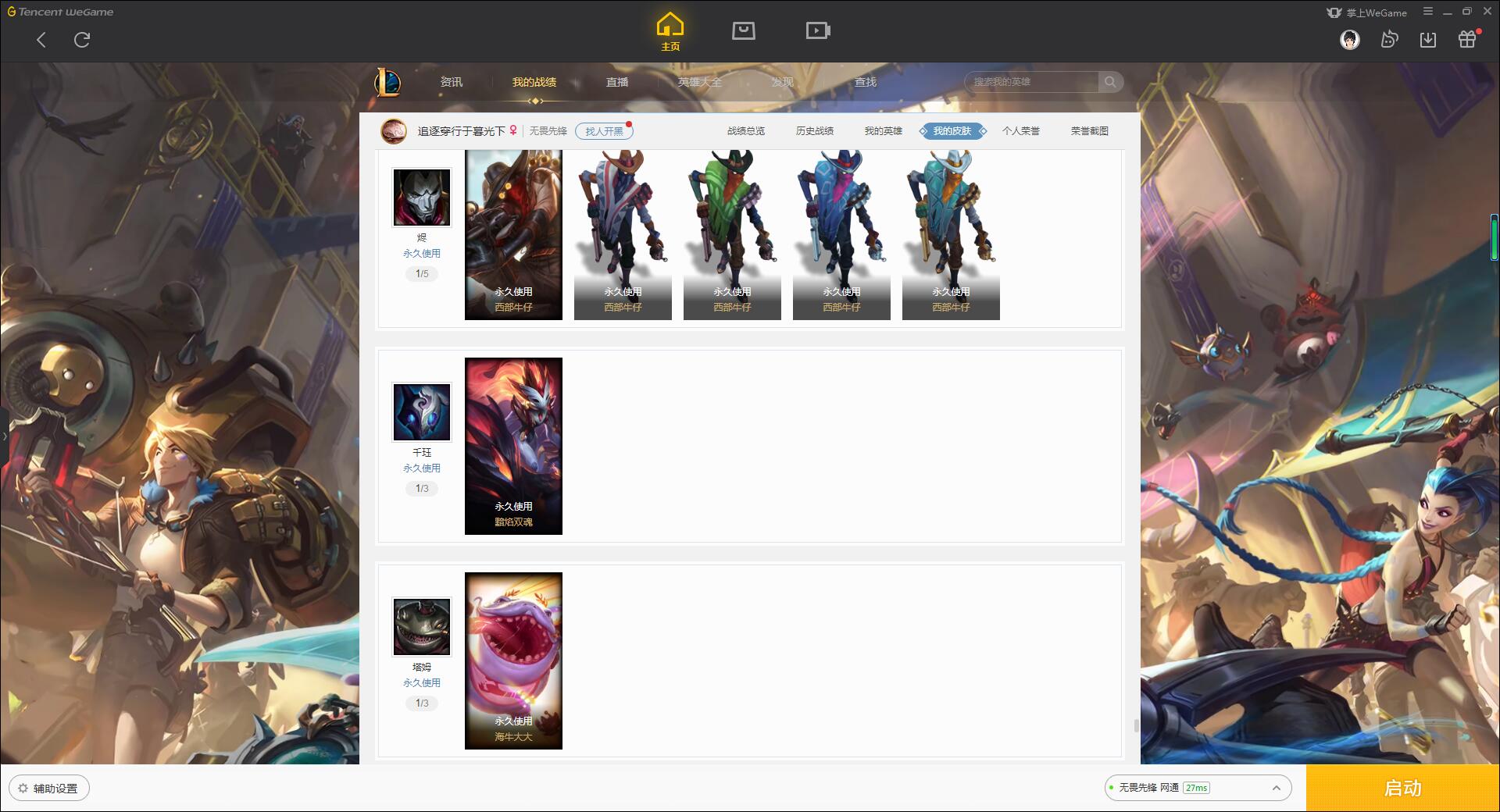The image size is (1500, 812).
Task: Click 1/3 count under 塔姆
Action: pyautogui.click(x=422, y=703)
